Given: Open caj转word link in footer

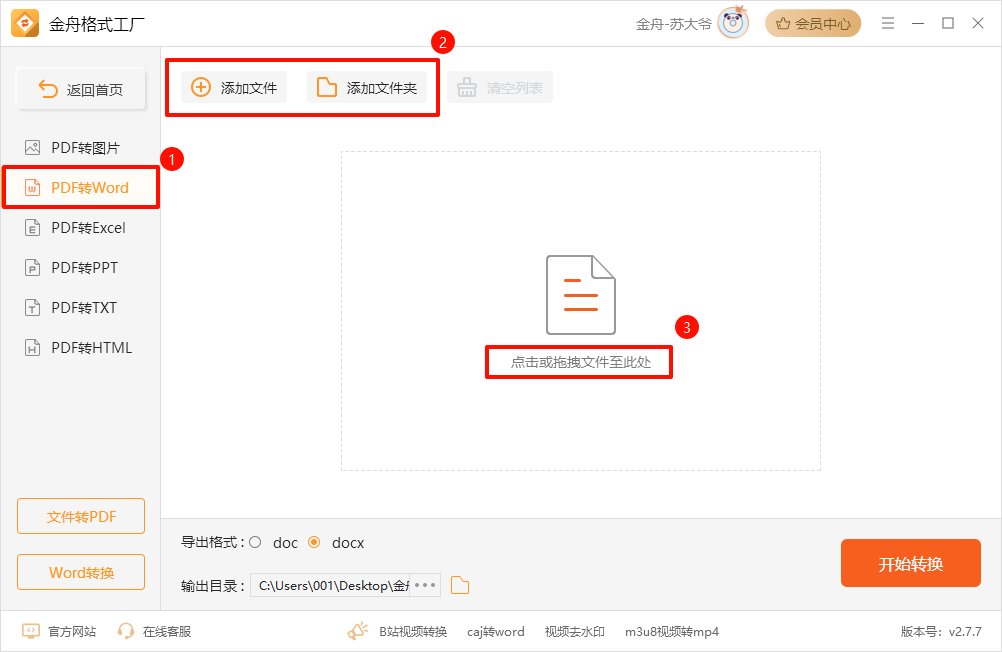Looking at the screenshot, I should [497, 631].
